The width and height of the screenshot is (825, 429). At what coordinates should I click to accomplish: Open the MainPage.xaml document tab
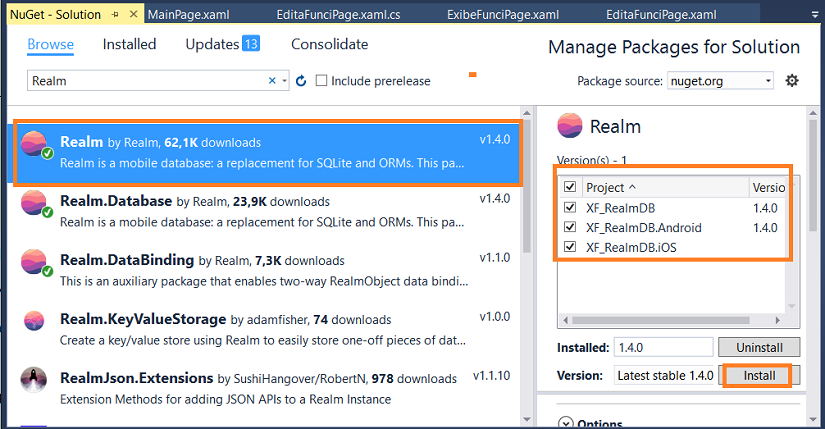tap(188, 15)
